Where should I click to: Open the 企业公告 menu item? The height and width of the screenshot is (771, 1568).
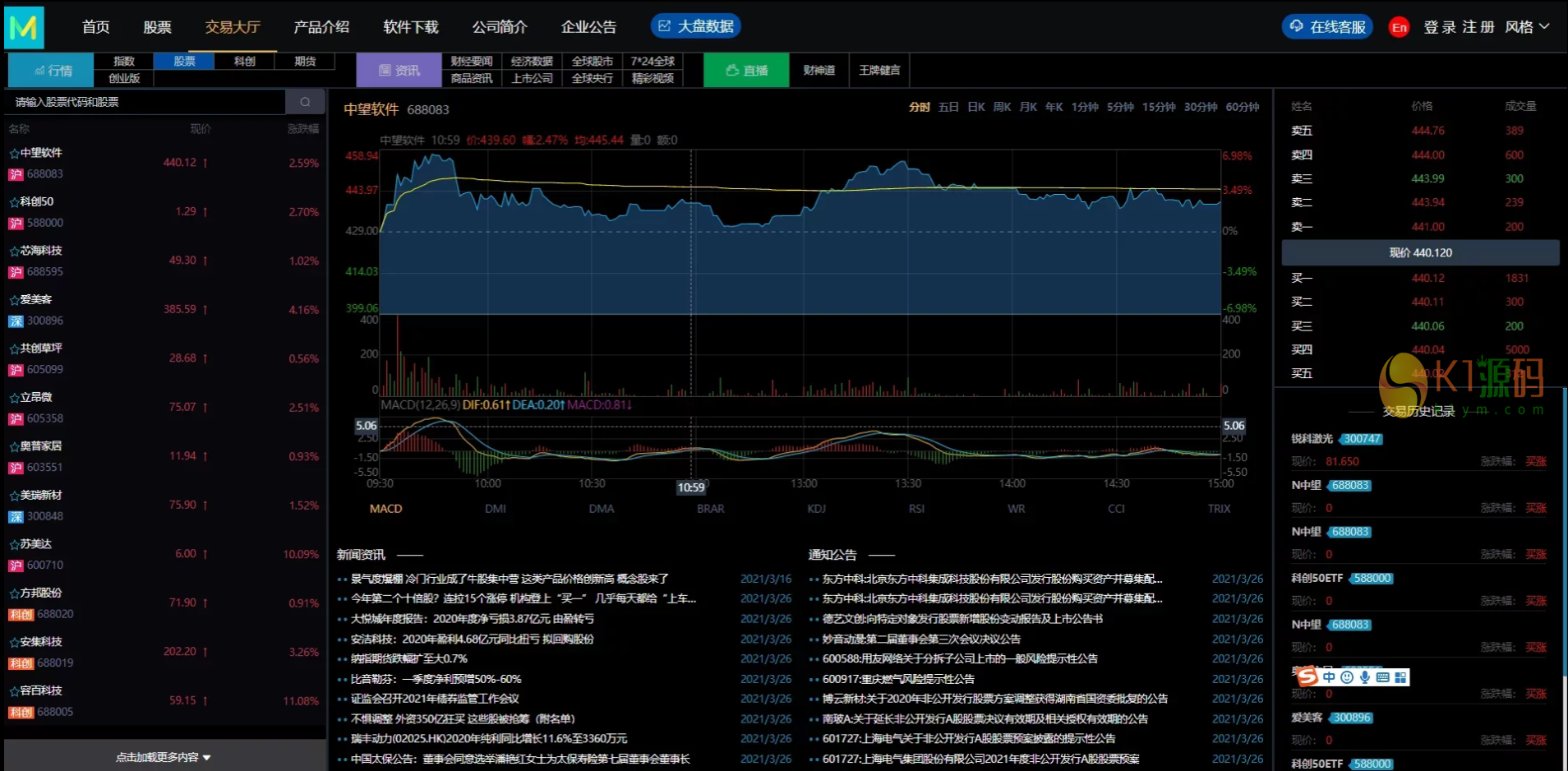pyautogui.click(x=588, y=27)
